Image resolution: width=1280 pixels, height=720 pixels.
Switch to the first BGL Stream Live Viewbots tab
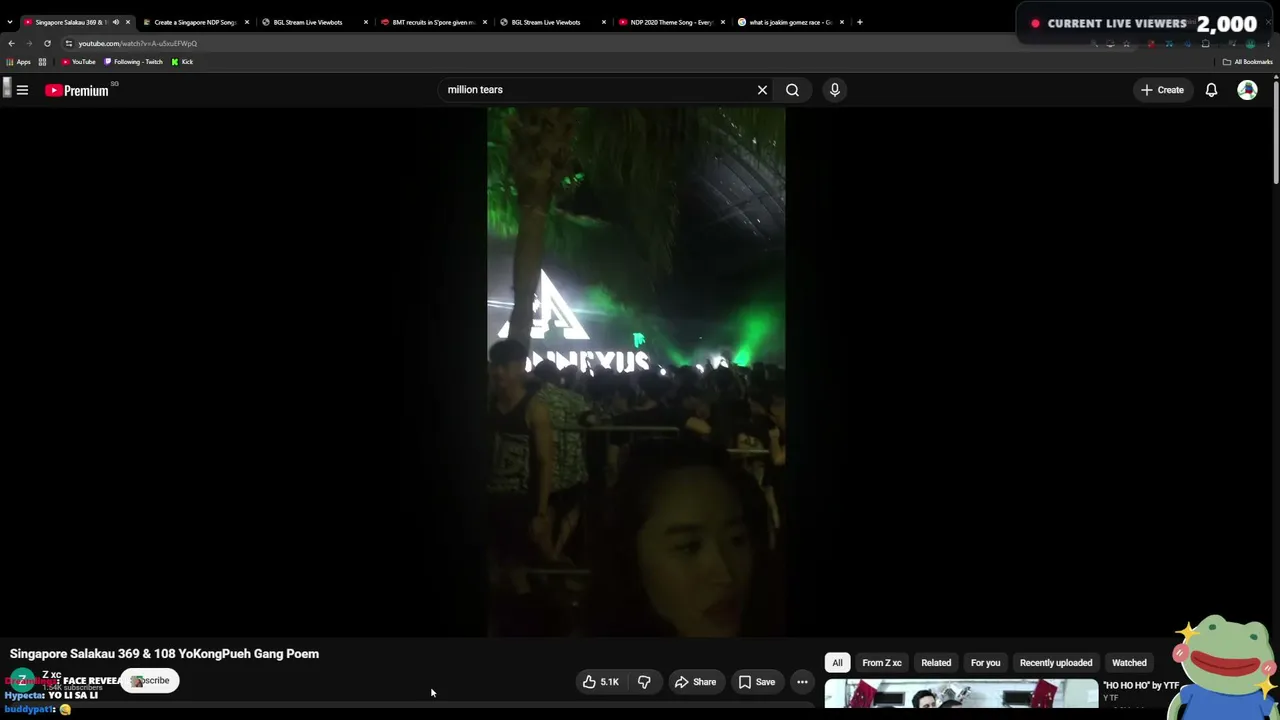coord(314,22)
